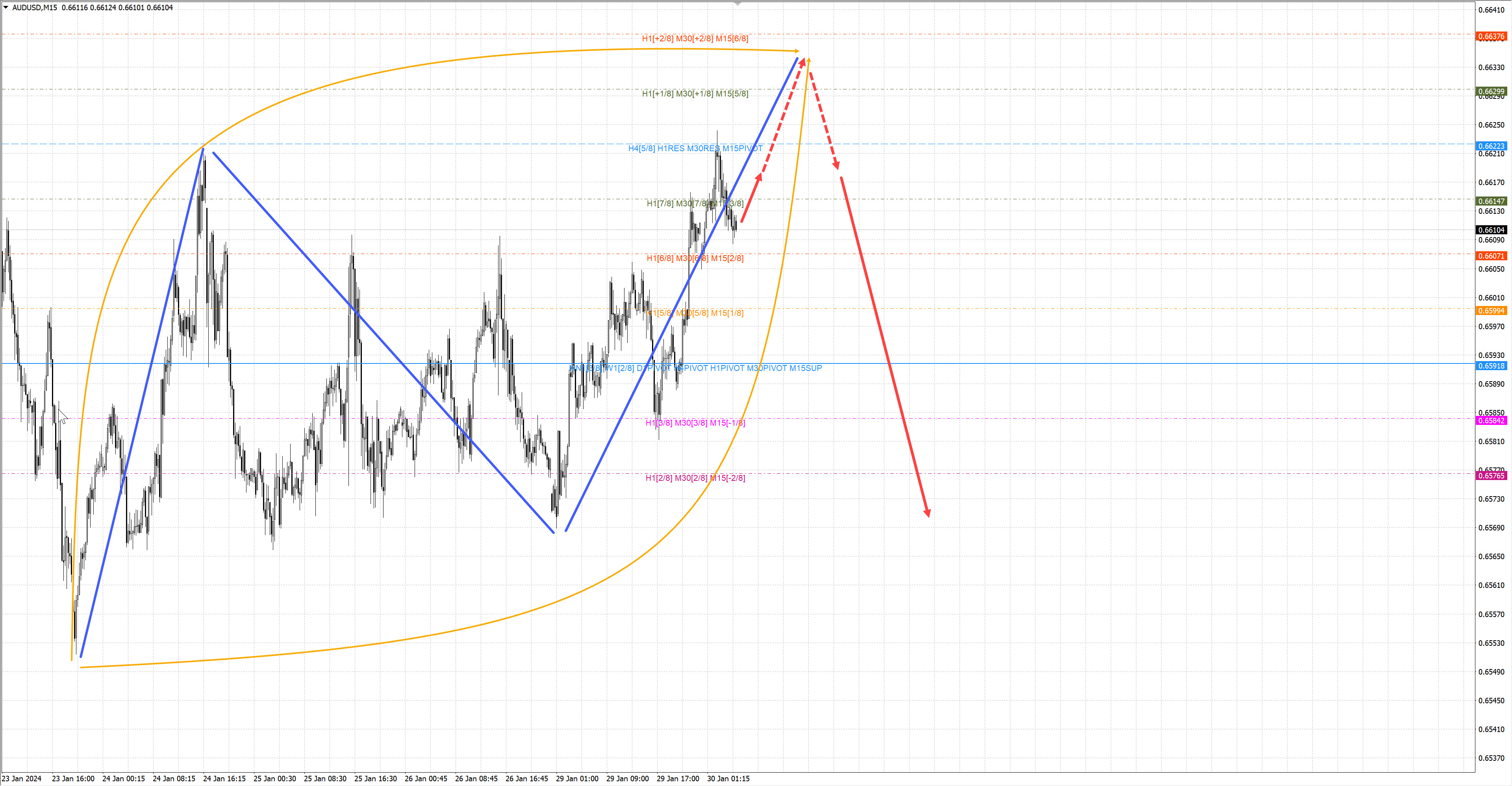
Task: Click the magenta 0.65842 price tag
Action: (x=1491, y=420)
